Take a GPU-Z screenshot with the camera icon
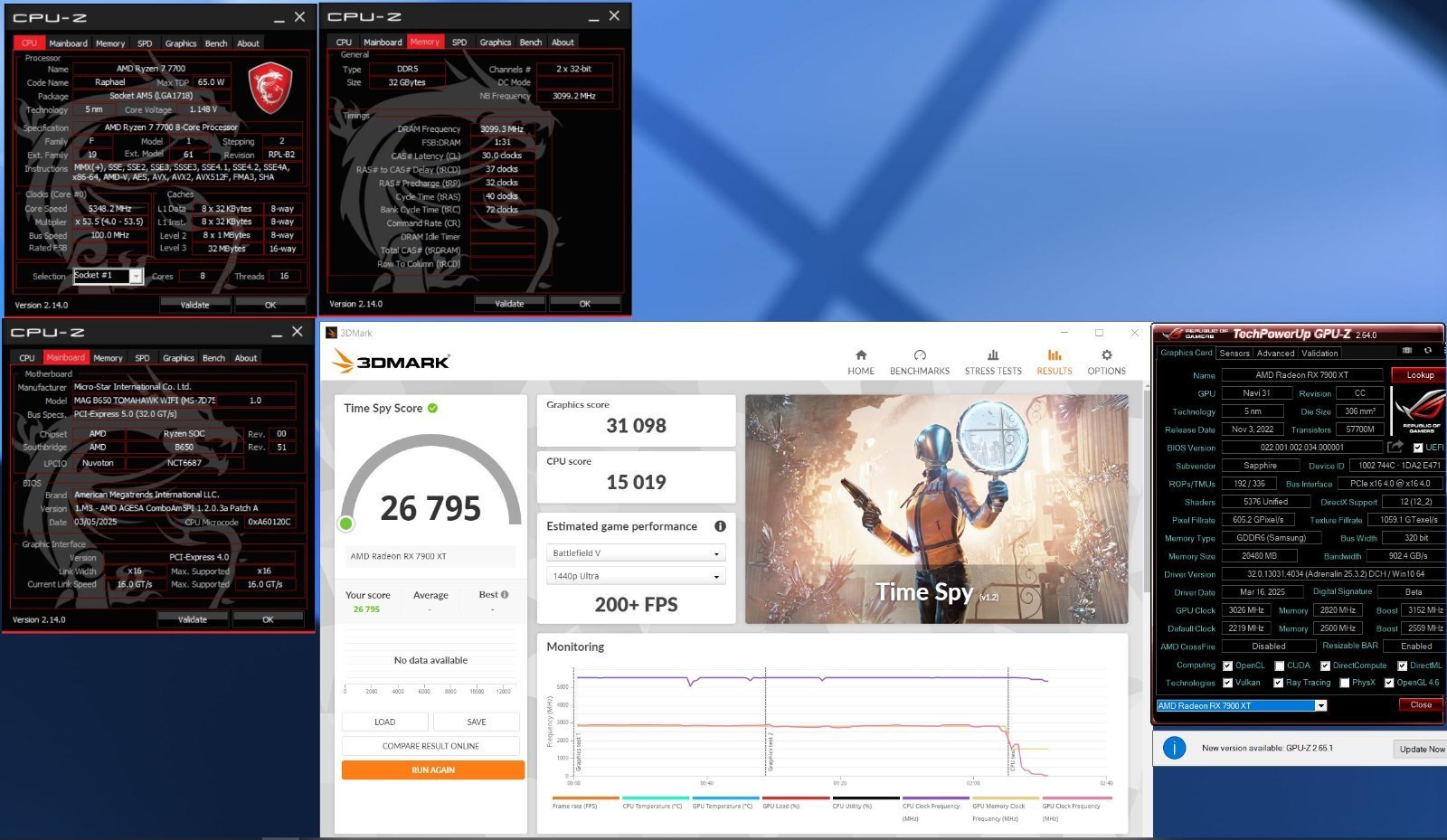The height and width of the screenshot is (840, 1447). [1406, 351]
